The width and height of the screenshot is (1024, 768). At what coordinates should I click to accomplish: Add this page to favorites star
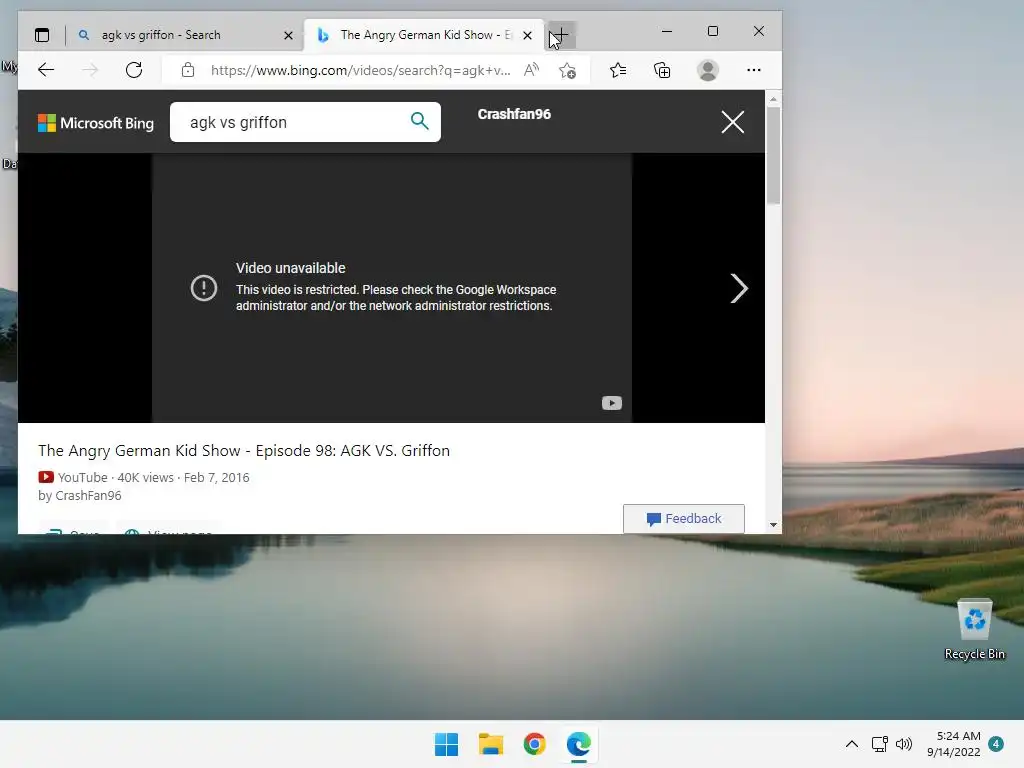coord(568,70)
